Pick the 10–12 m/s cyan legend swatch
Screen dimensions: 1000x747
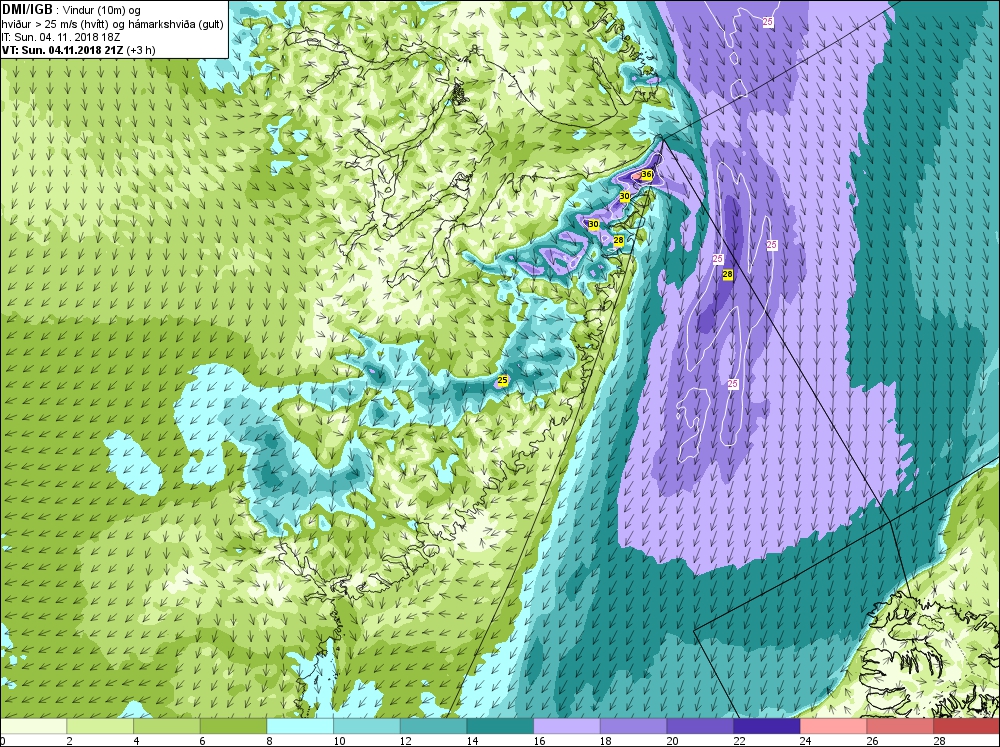point(366,726)
